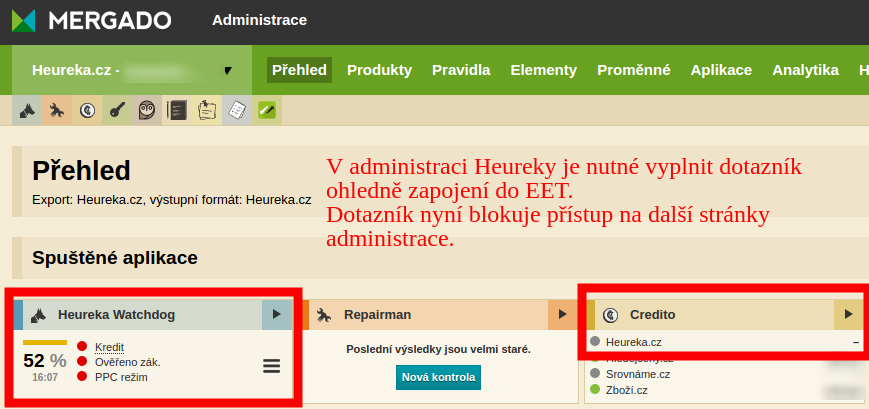This screenshot has width=869, height=409.
Task: Expand Repairman with arrow button
Action: tap(563, 314)
